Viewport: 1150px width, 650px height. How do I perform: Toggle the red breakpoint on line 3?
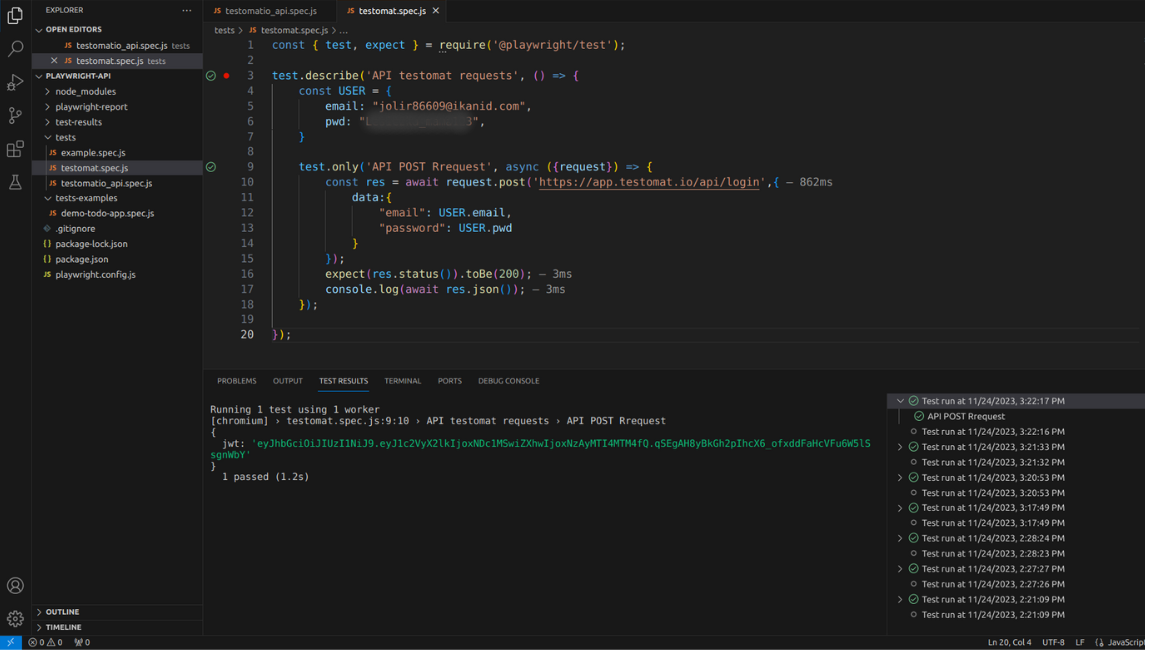coord(227,76)
